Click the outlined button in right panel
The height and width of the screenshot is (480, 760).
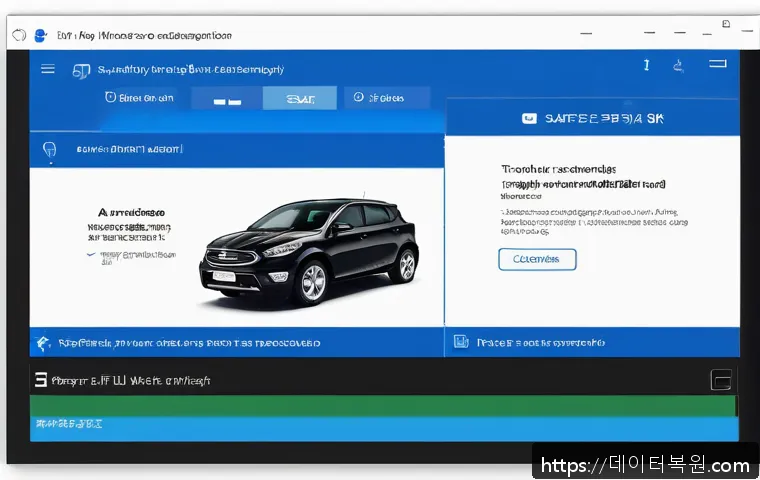tap(537, 259)
